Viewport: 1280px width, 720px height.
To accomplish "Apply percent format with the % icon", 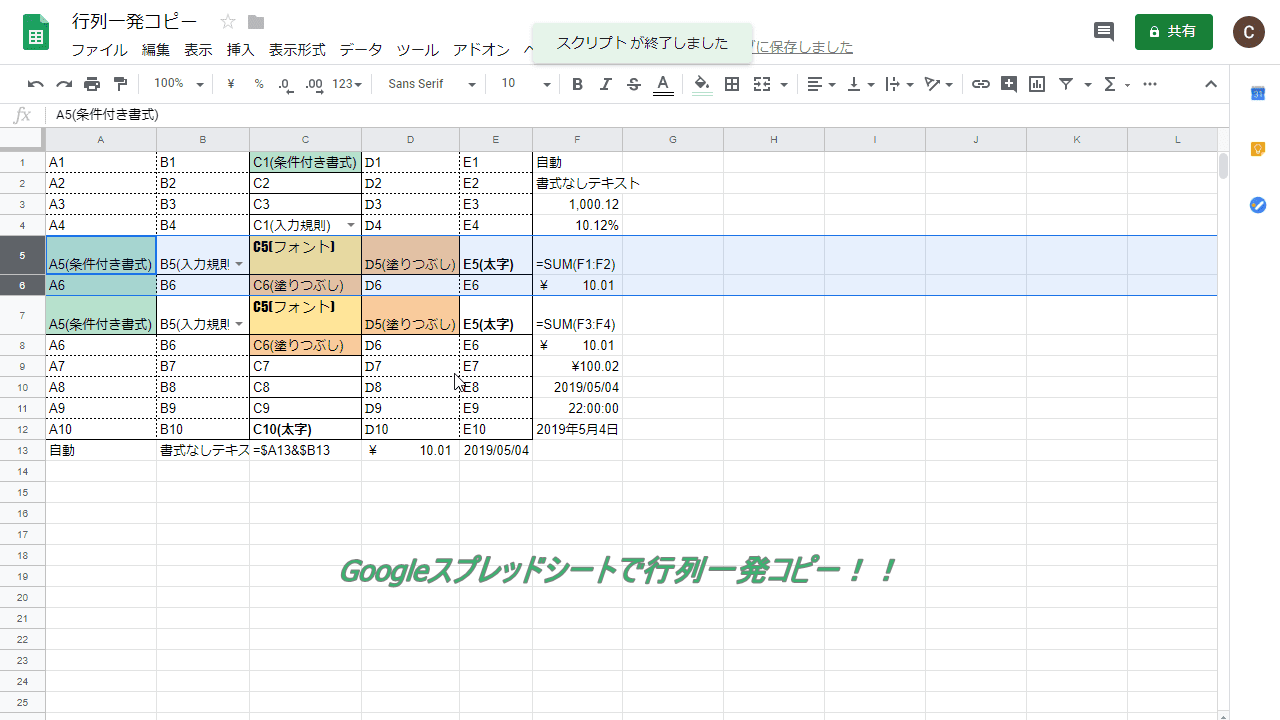I will click(x=259, y=84).
